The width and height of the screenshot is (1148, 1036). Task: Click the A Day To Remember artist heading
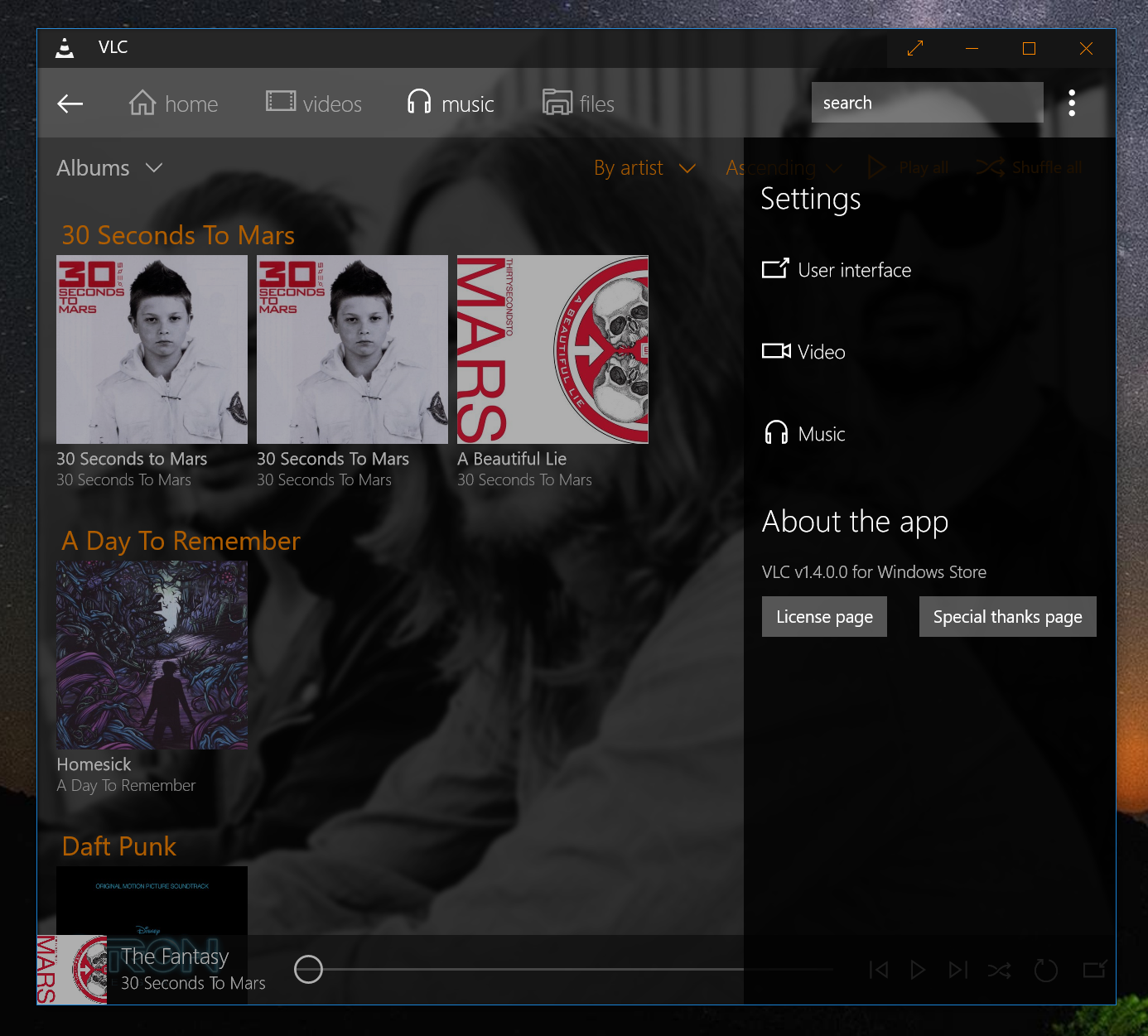181,541
